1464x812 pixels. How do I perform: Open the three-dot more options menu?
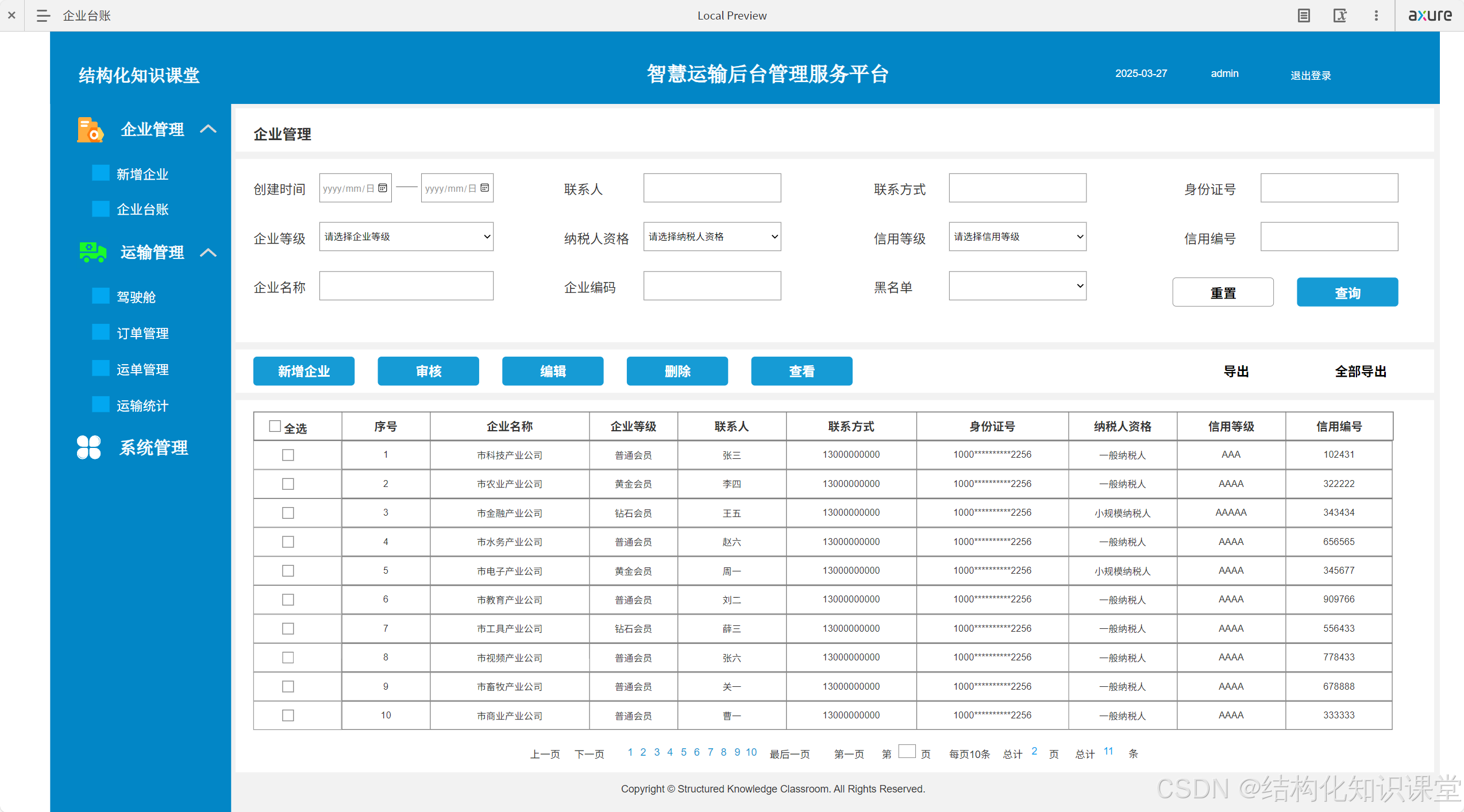pyautogui.click(x=1376, y=16)
